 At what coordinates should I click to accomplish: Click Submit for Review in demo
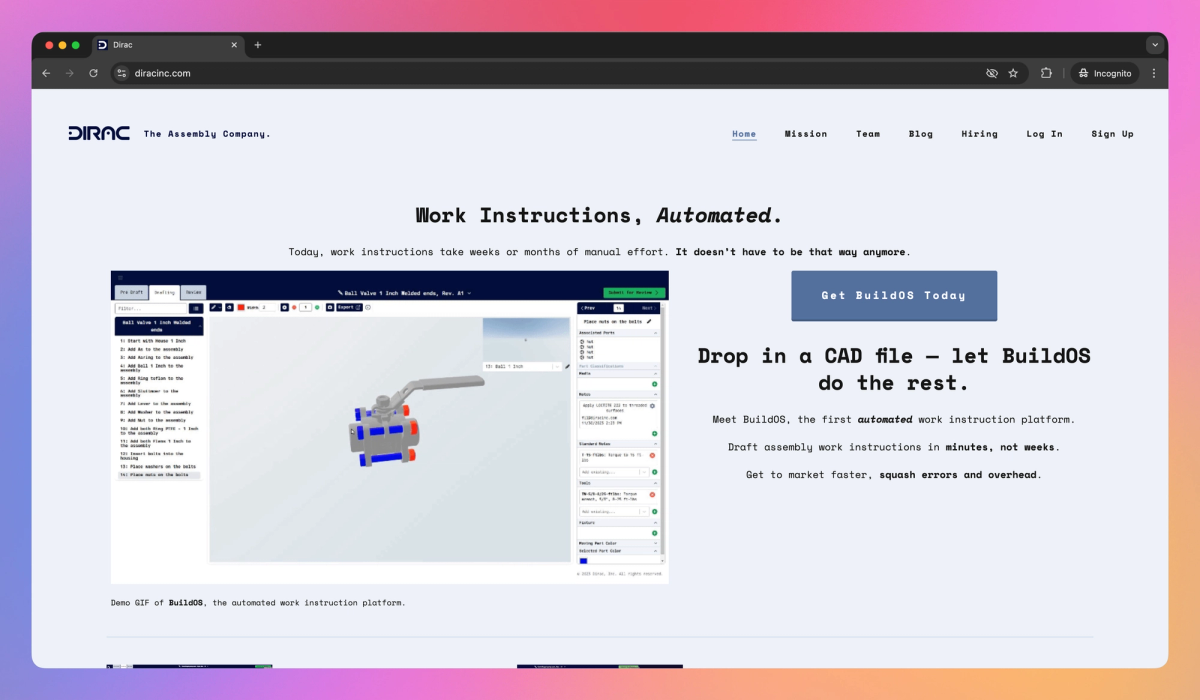(x=634, y=292)
